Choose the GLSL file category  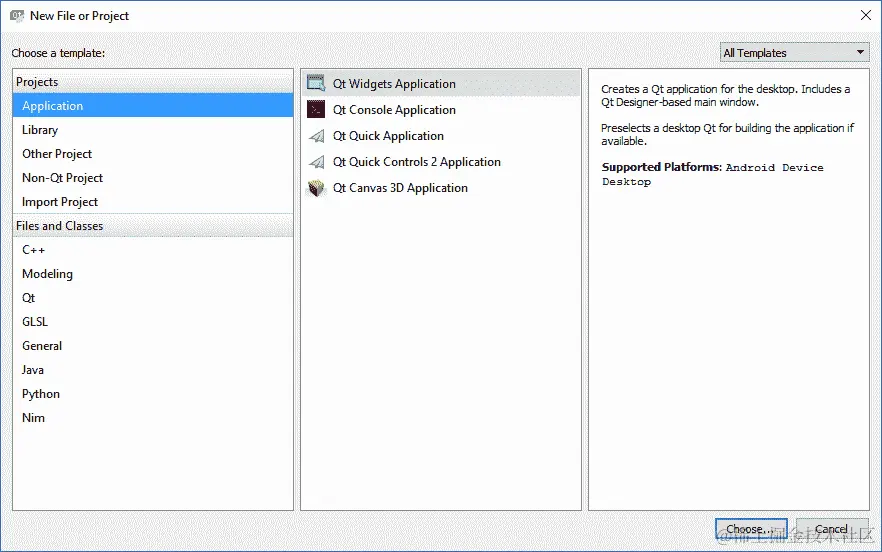(x=153, y=322)
